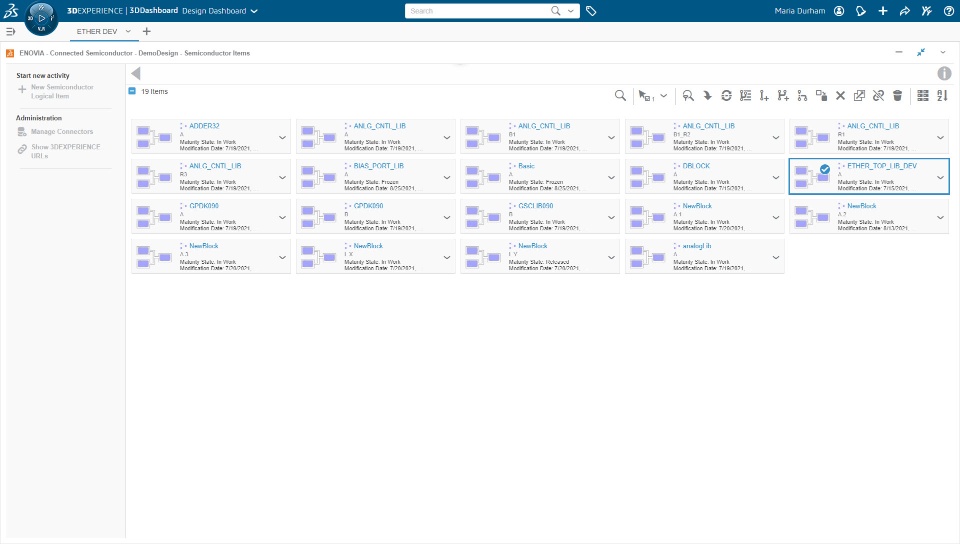Click the plus icon in the top bar
Viewport: 960px width, 544px height.
883,11
